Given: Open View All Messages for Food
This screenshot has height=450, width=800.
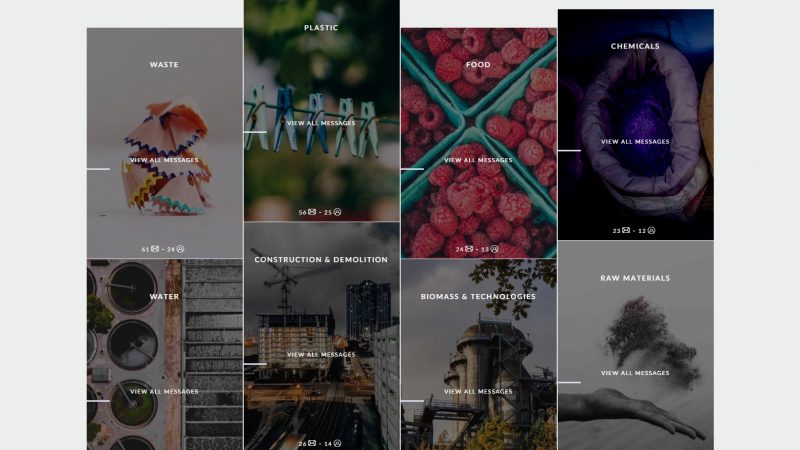Looking at the screenshot, I should 478,160.
